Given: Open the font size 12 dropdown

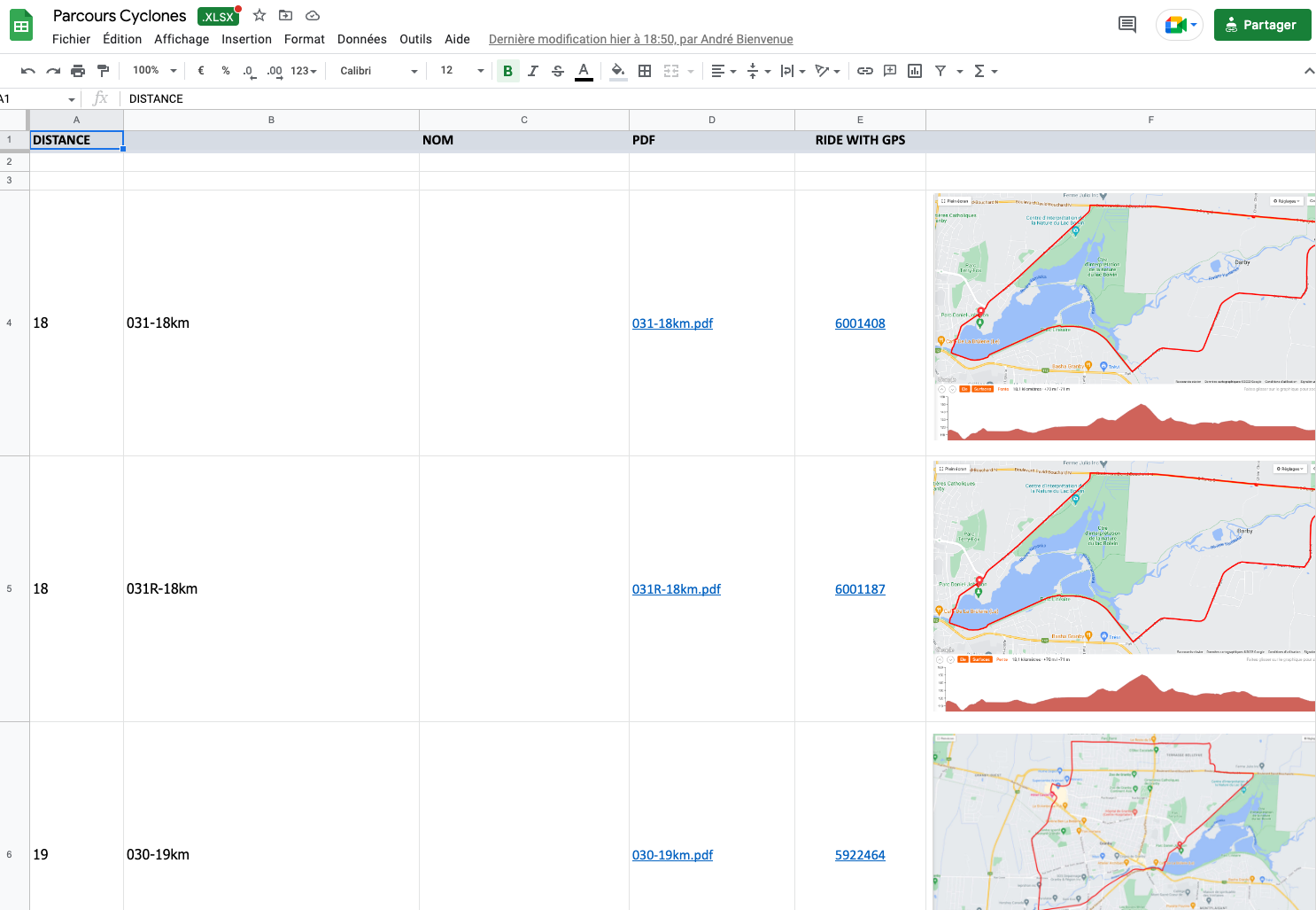Looking at the screenshot, I should [461, 71].
